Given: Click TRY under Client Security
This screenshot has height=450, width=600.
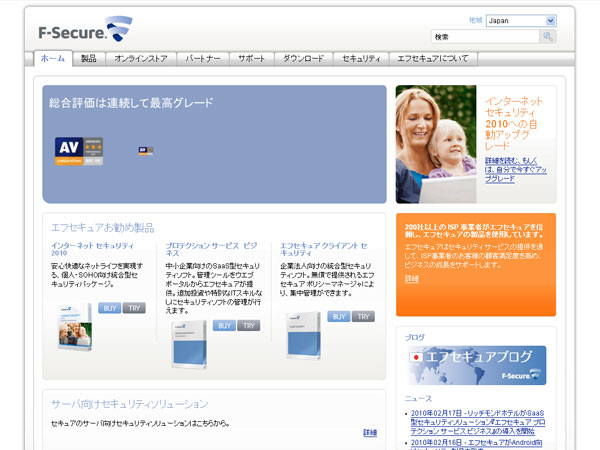Looking at the screenshot, I should click(363, 316).
